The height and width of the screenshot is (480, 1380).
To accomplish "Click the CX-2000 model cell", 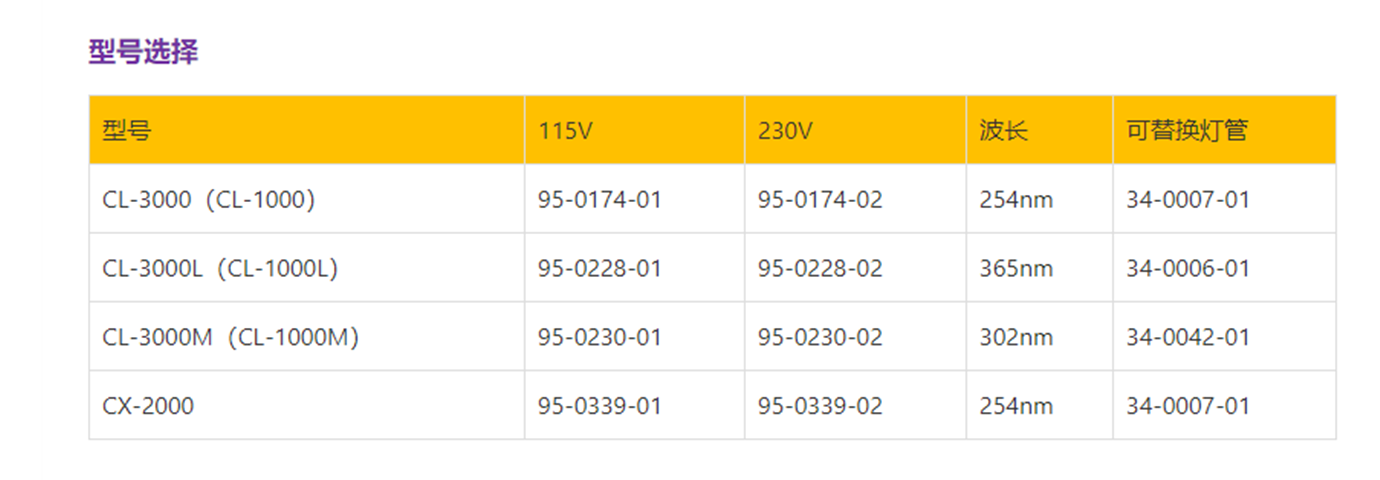I will tap(148, 406).
